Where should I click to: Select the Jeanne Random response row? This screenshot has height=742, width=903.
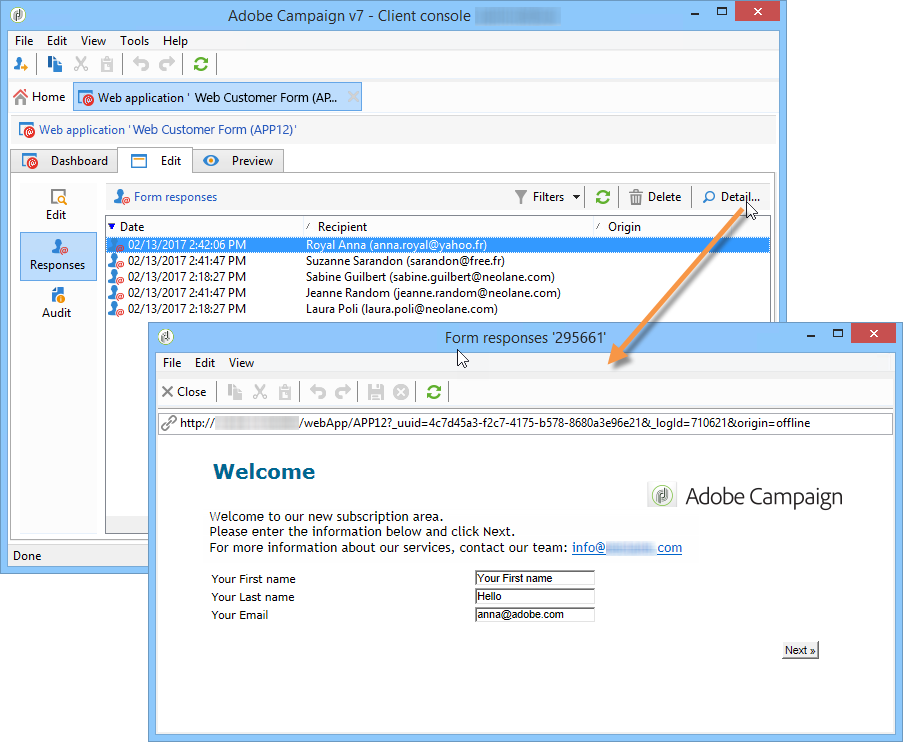[x=438, y=293]
